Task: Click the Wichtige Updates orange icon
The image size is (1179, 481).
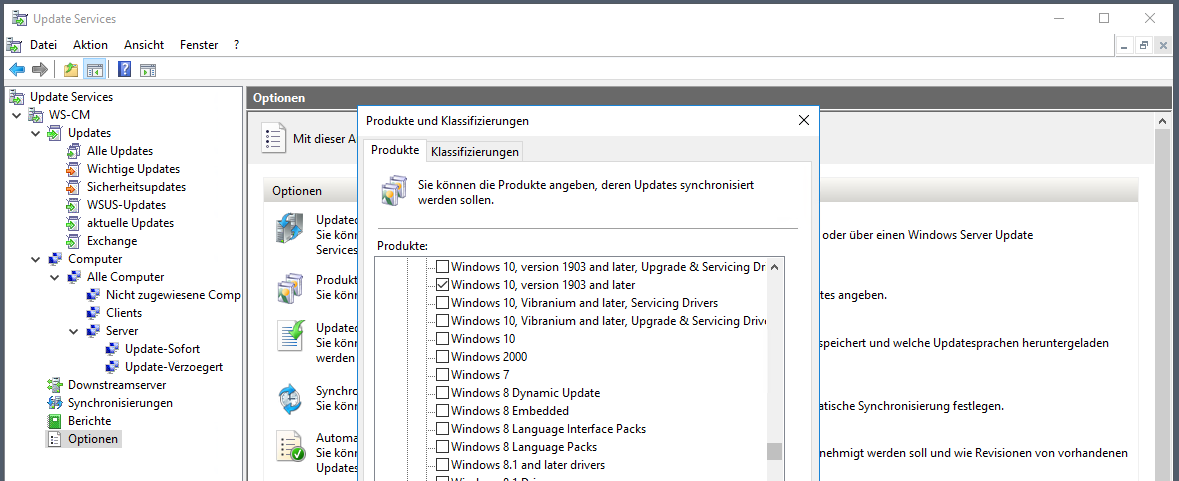Action: 73,169
